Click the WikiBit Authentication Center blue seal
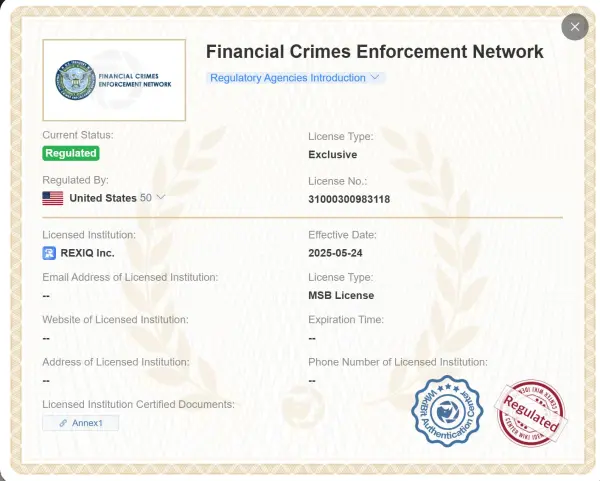 pyautogui.click(x=447, y=411)
